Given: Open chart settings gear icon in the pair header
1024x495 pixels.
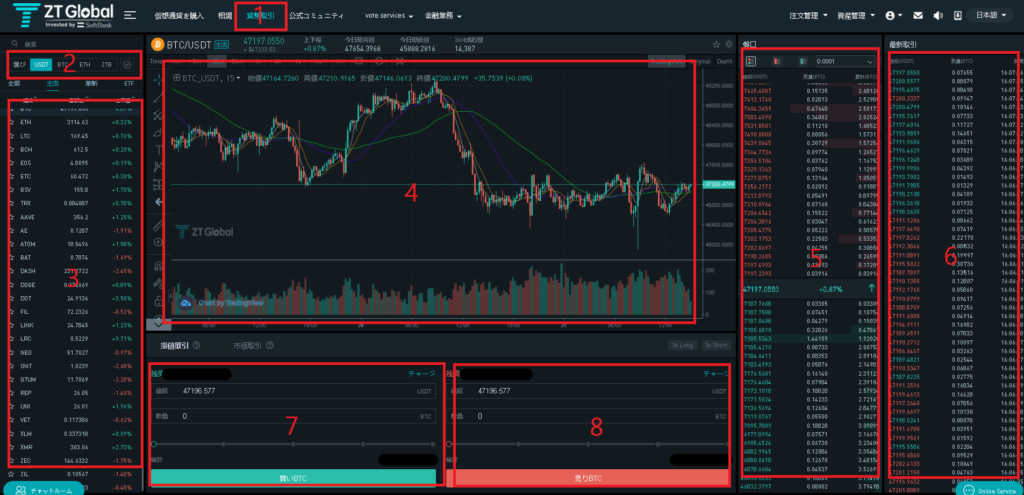Looking at the screenshot, I should click(x=729, y=44).
